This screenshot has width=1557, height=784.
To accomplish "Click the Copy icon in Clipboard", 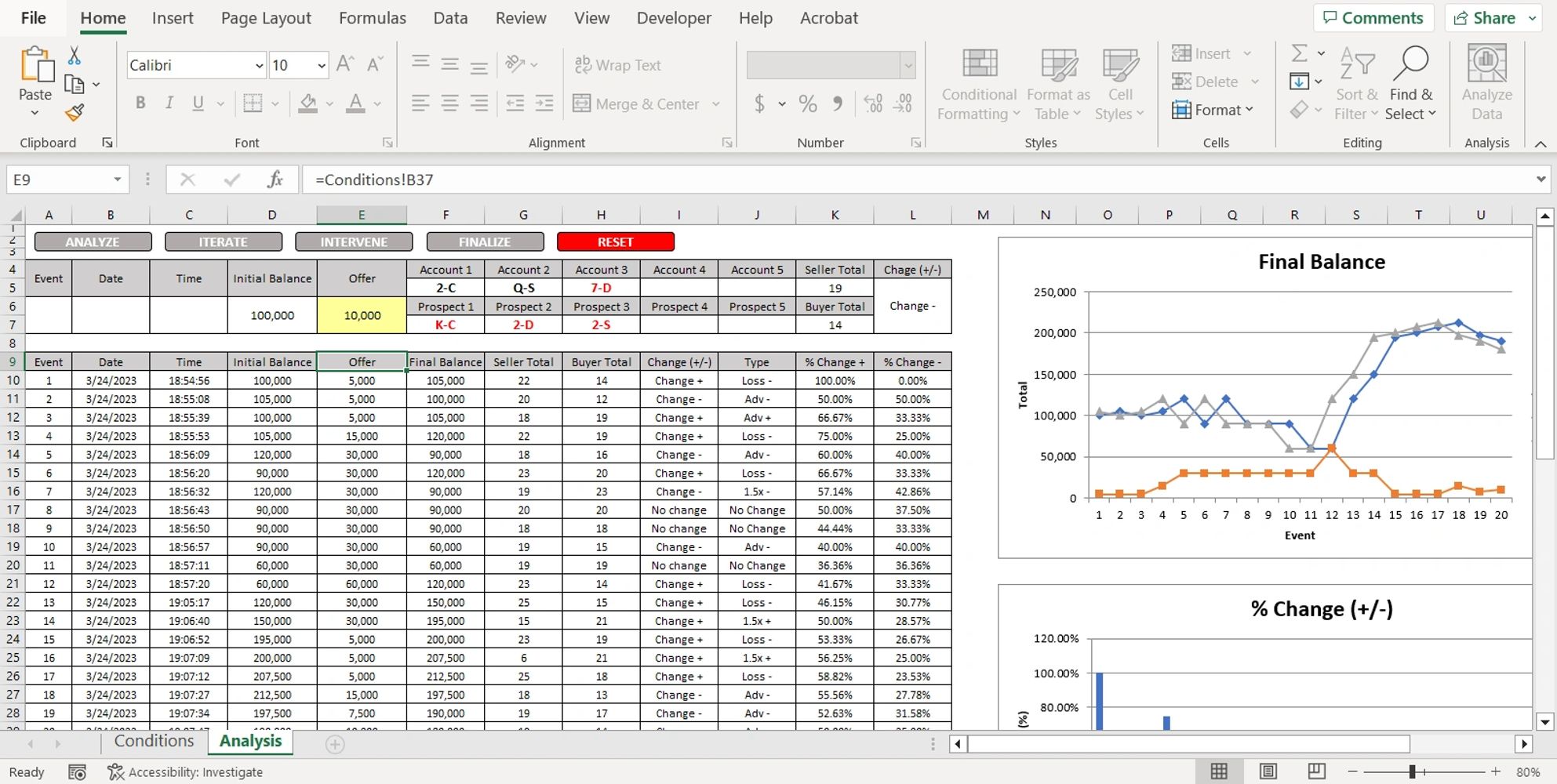I will pyautogui.click(x=75, y=84).
